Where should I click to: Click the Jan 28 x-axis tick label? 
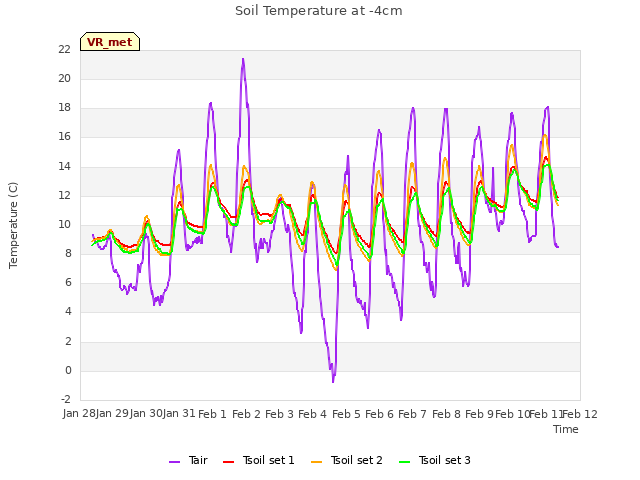point(79,413)
